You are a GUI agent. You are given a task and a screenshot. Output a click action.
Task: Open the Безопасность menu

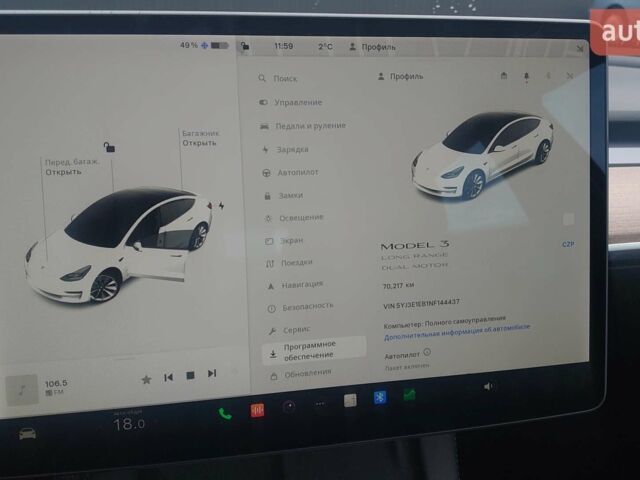click(x=300, y=307)
